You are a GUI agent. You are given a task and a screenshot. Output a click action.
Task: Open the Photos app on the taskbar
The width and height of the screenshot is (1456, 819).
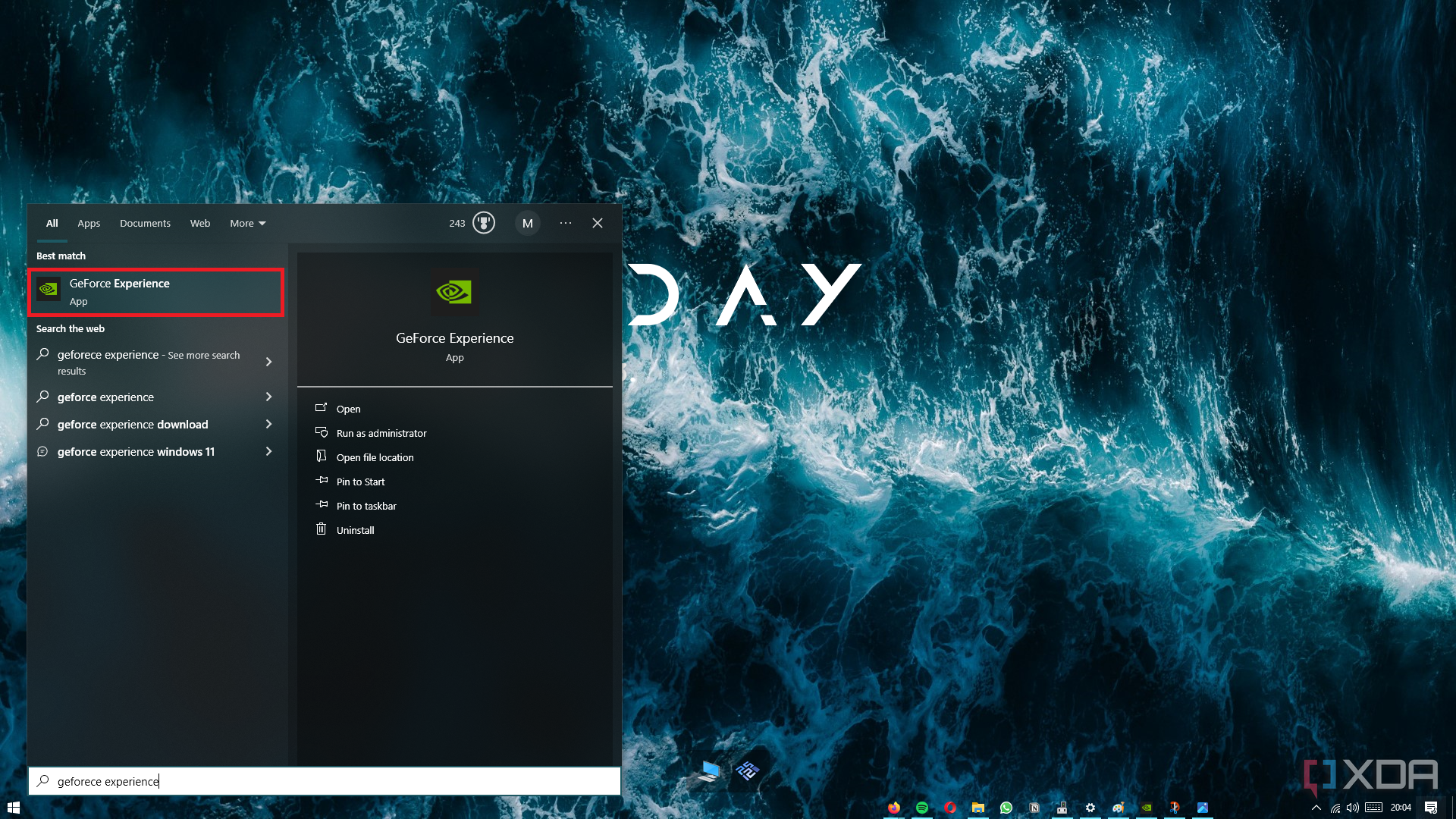(1203, 808)
